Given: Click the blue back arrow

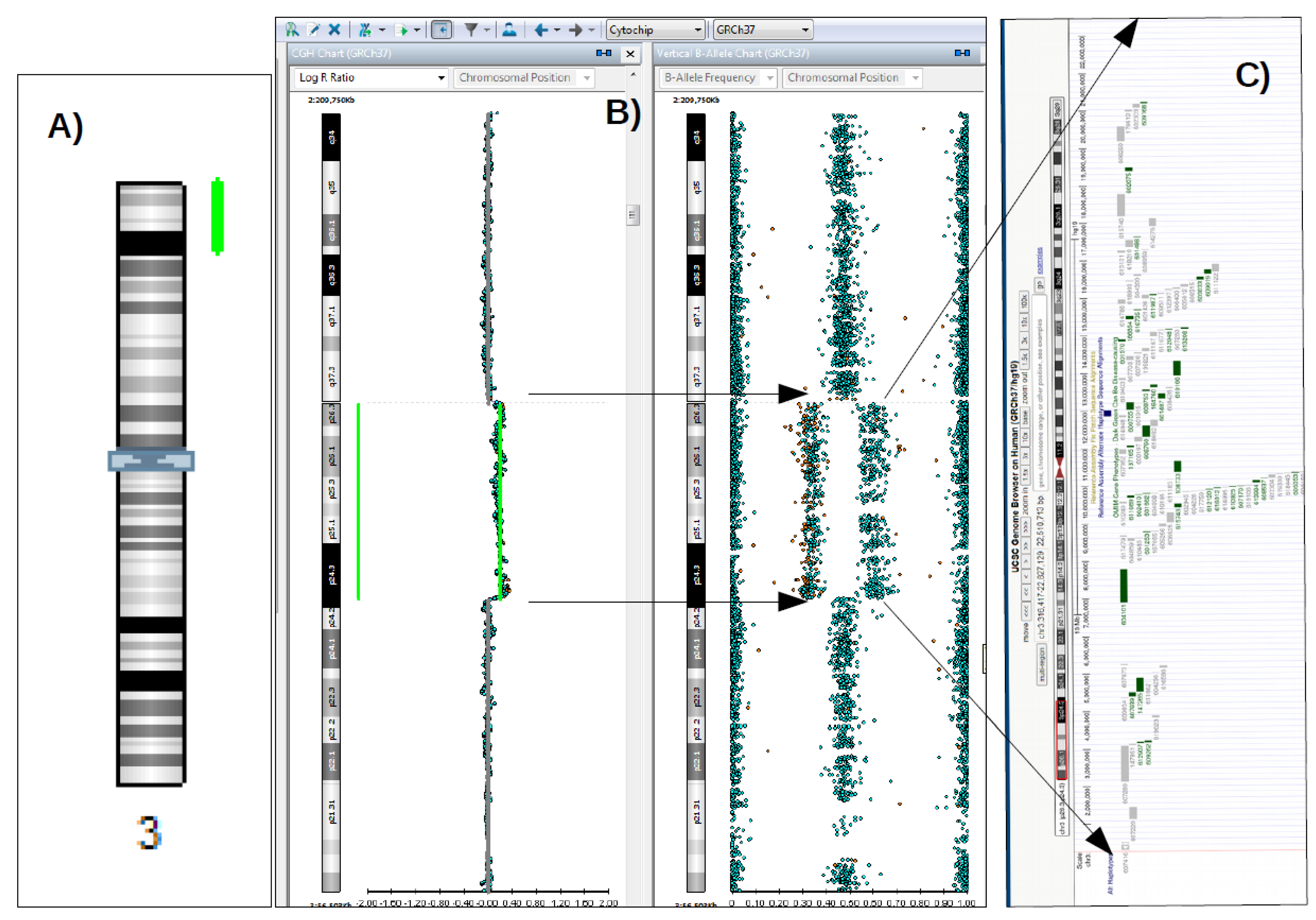Looking at the screenshot, I should coord(541,29).
